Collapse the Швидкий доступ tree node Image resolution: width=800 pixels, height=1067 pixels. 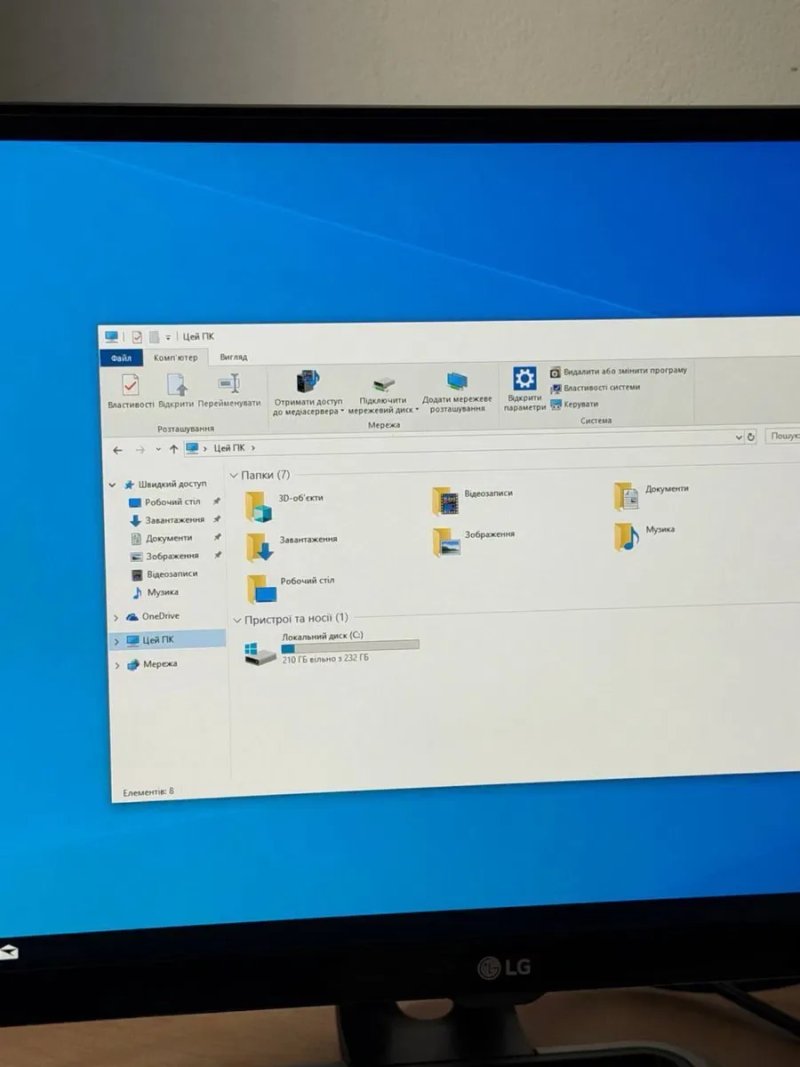point(112,485)
